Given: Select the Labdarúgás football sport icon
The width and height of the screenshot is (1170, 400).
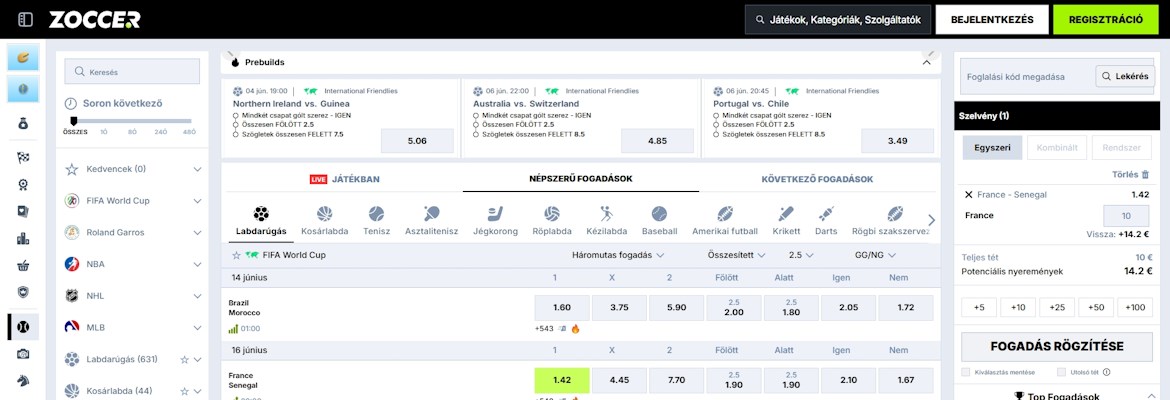Looking at the screenshot, I should [261, 214].
